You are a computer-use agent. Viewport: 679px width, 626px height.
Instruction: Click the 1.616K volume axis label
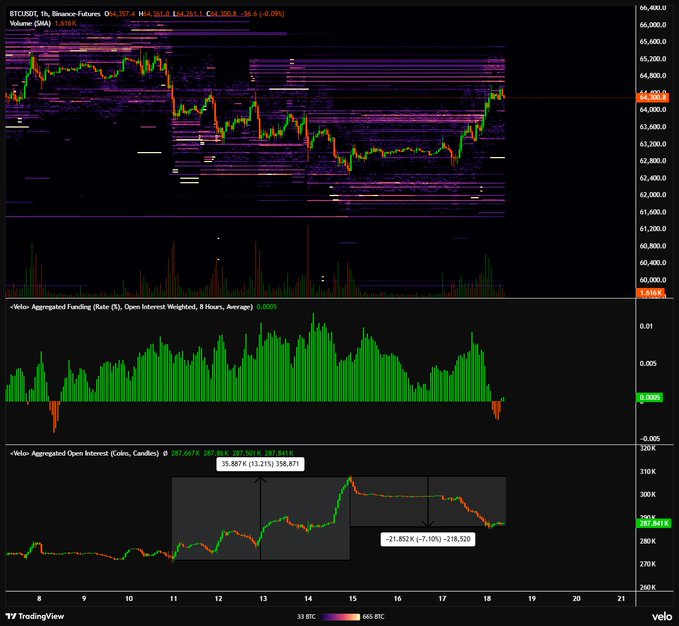[x=650, y=293]
